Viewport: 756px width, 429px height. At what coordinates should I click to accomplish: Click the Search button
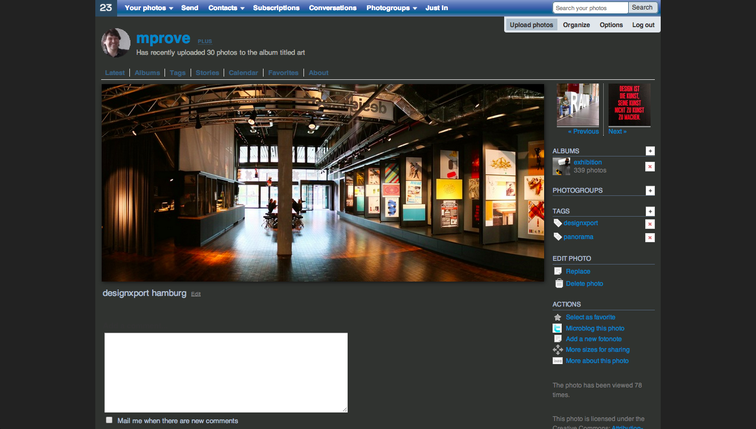click(642, 8)
